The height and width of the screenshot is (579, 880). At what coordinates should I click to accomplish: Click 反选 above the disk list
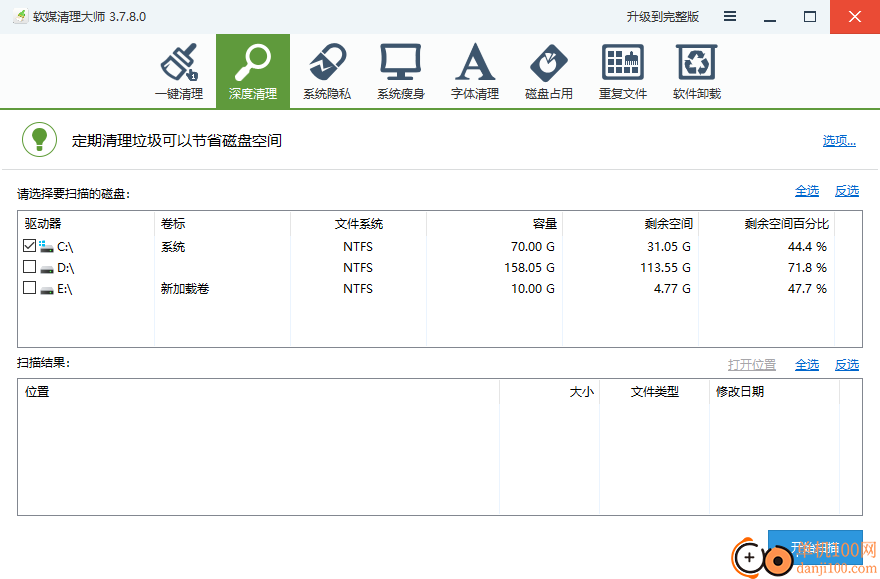(x=847, y=191)
